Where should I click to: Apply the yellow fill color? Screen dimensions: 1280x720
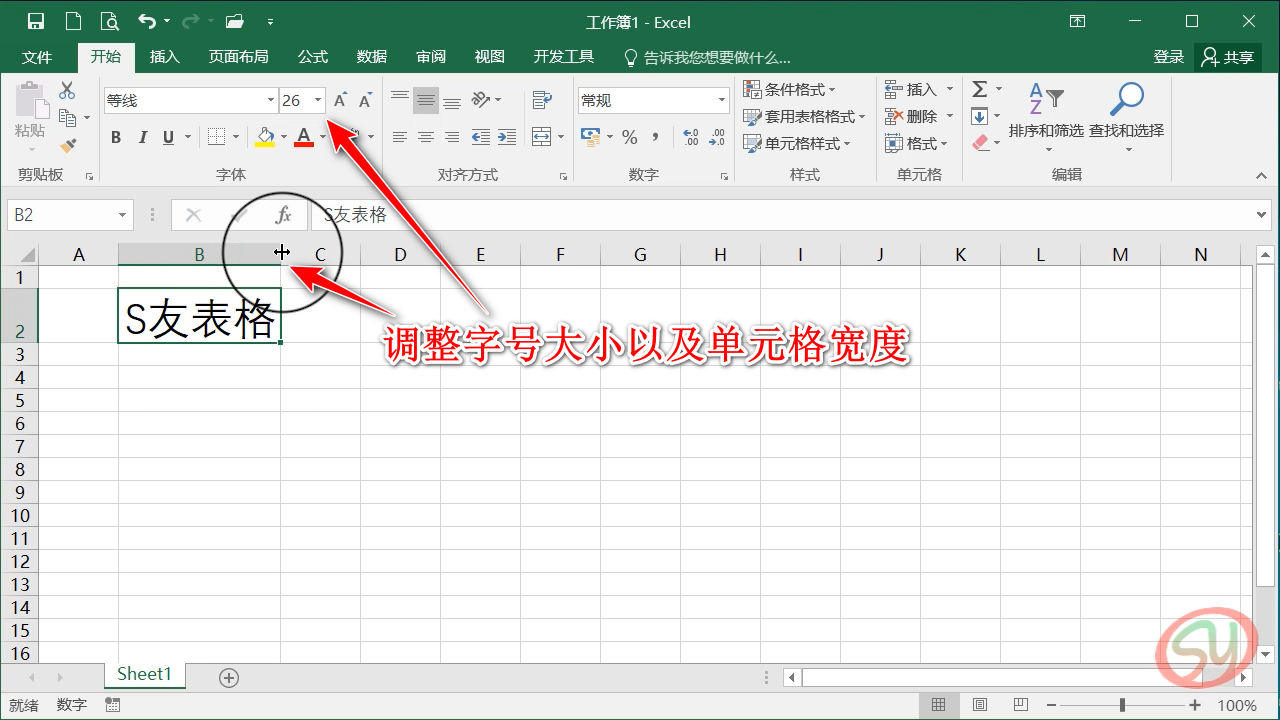pyautogui.click(x=265, y=137)
